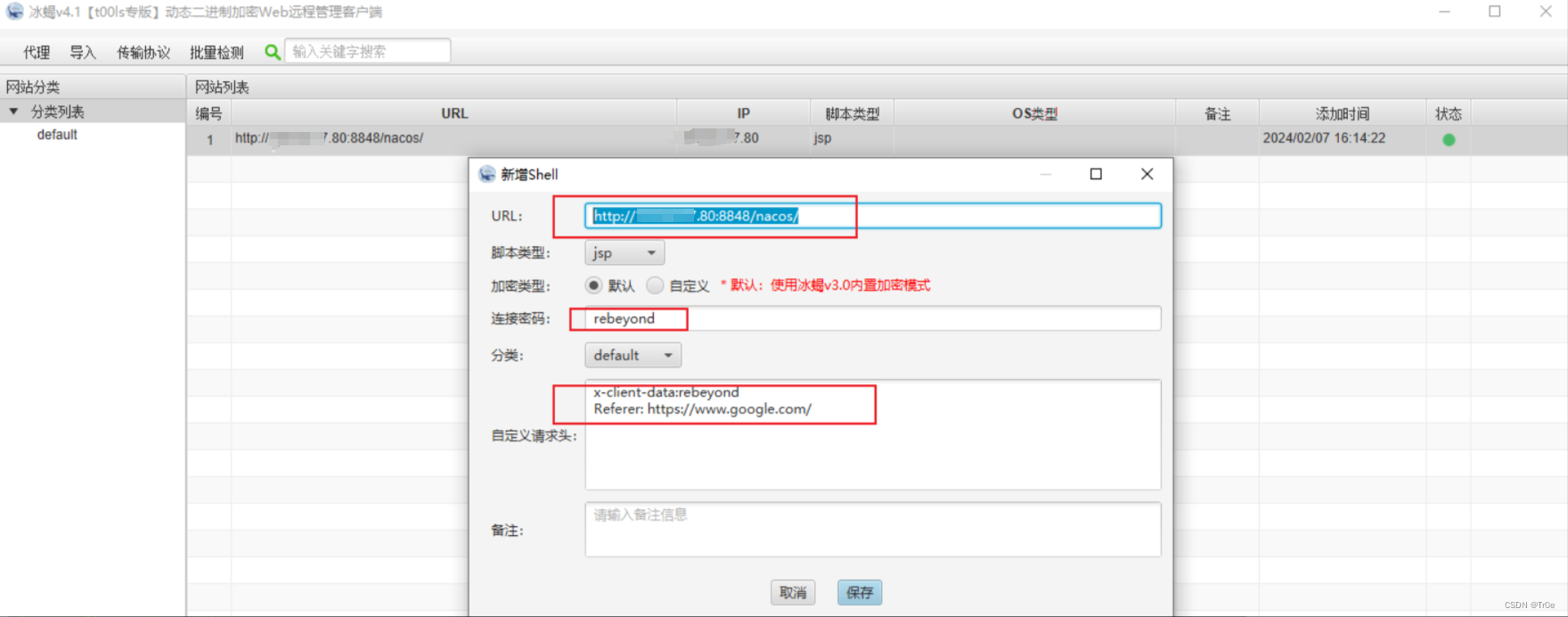Screen dimensions: 1568x617
Task: Click the 编号 column header
Action: pos(208,113)
